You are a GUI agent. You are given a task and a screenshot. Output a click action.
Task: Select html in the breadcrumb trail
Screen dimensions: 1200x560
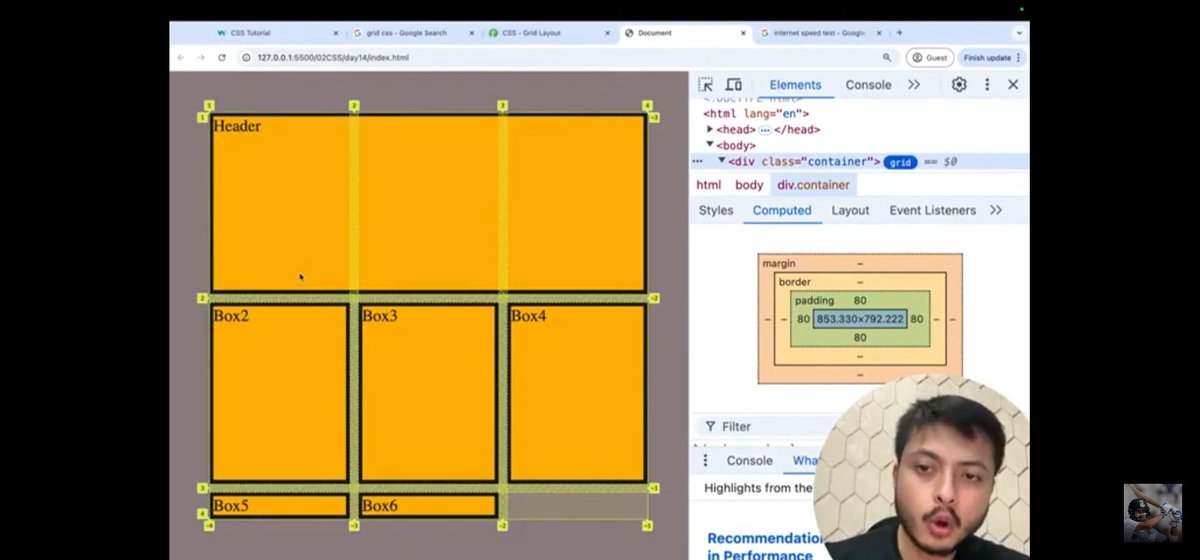click(x=708, y=185)
